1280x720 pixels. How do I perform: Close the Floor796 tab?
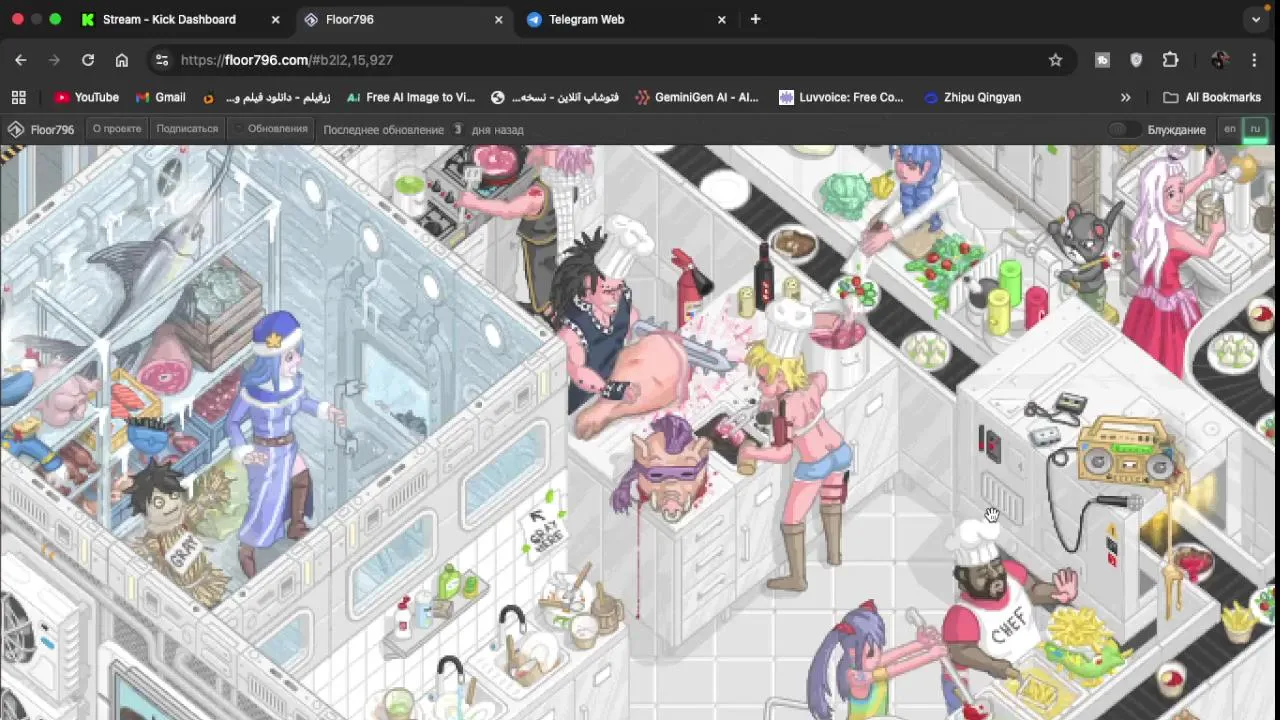[499, 19]
